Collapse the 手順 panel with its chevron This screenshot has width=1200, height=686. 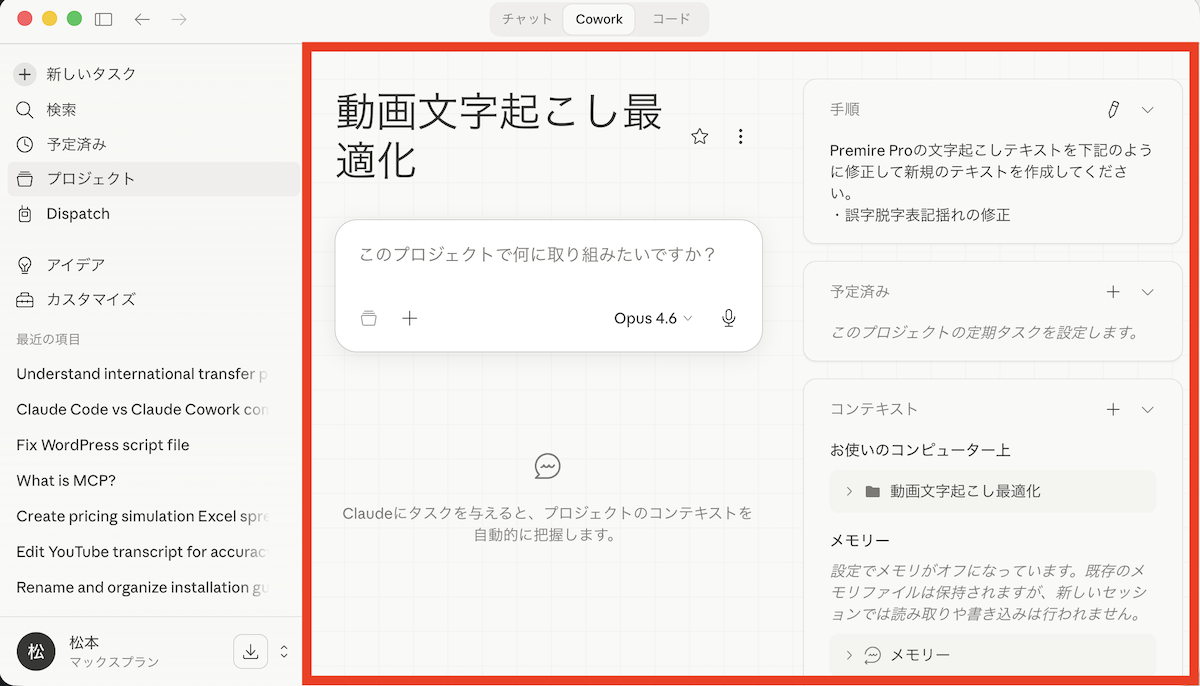pos(1148,109)
